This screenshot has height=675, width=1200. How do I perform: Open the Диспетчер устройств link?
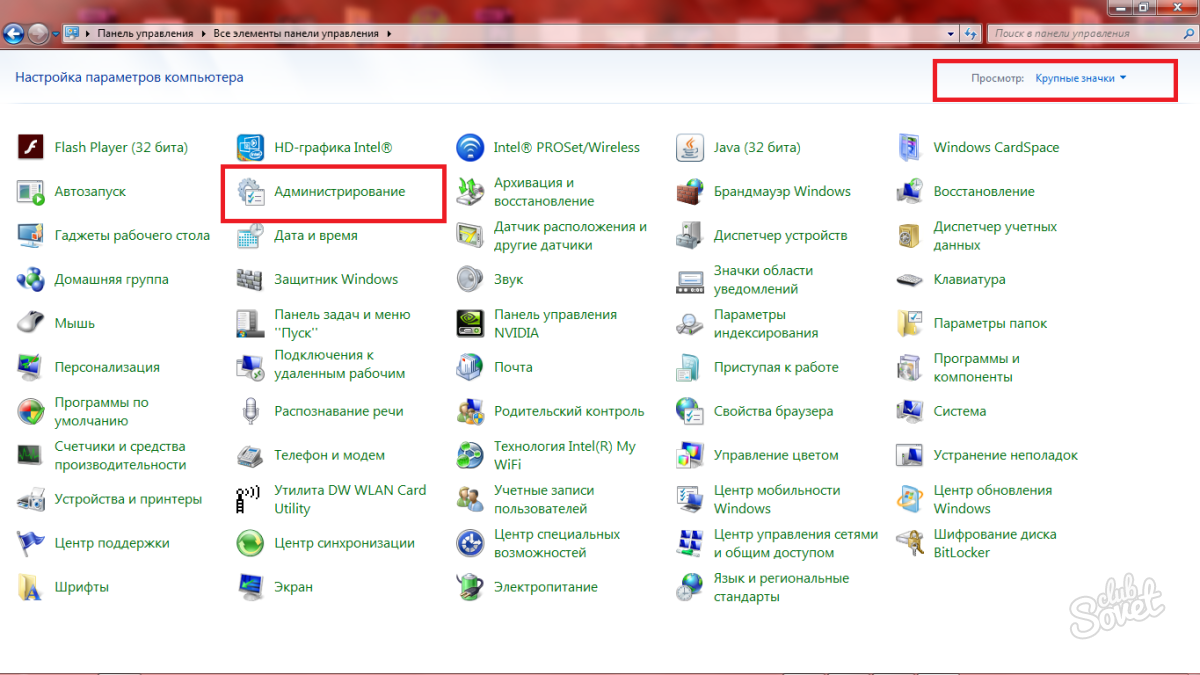point(780,235)
